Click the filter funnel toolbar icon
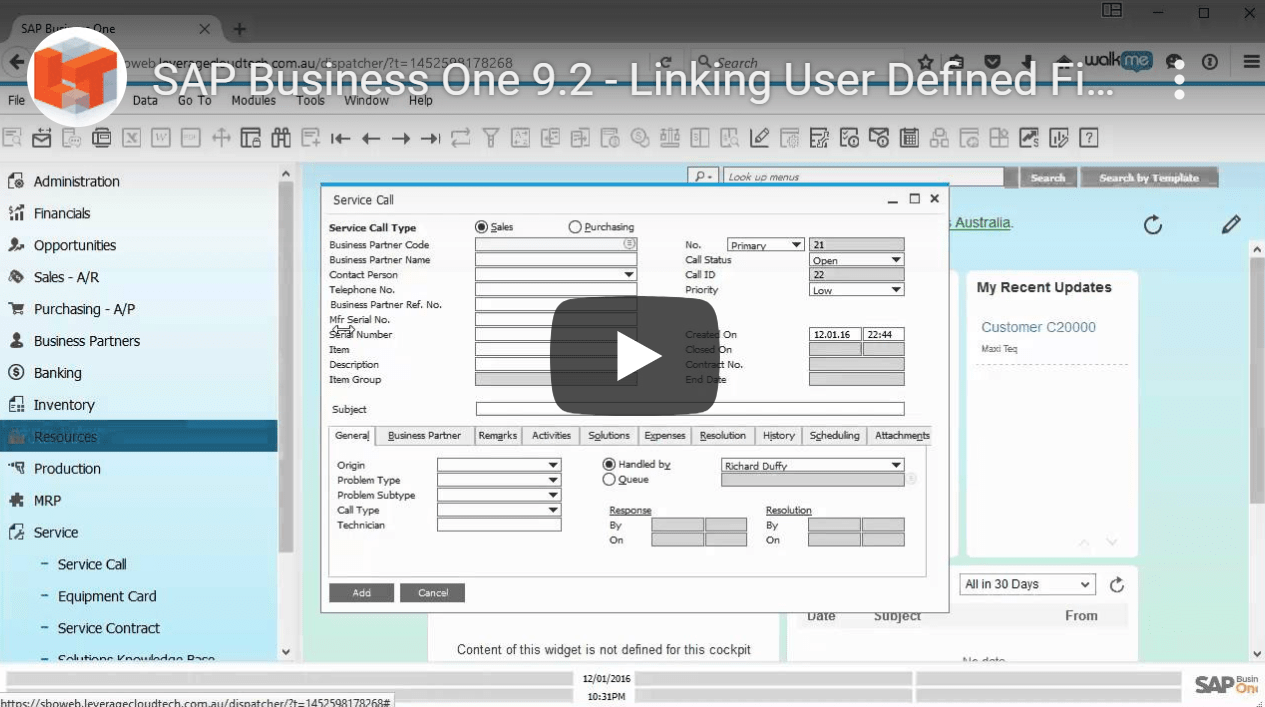The width and height of the screenshot is (1265, 707). 490,138
